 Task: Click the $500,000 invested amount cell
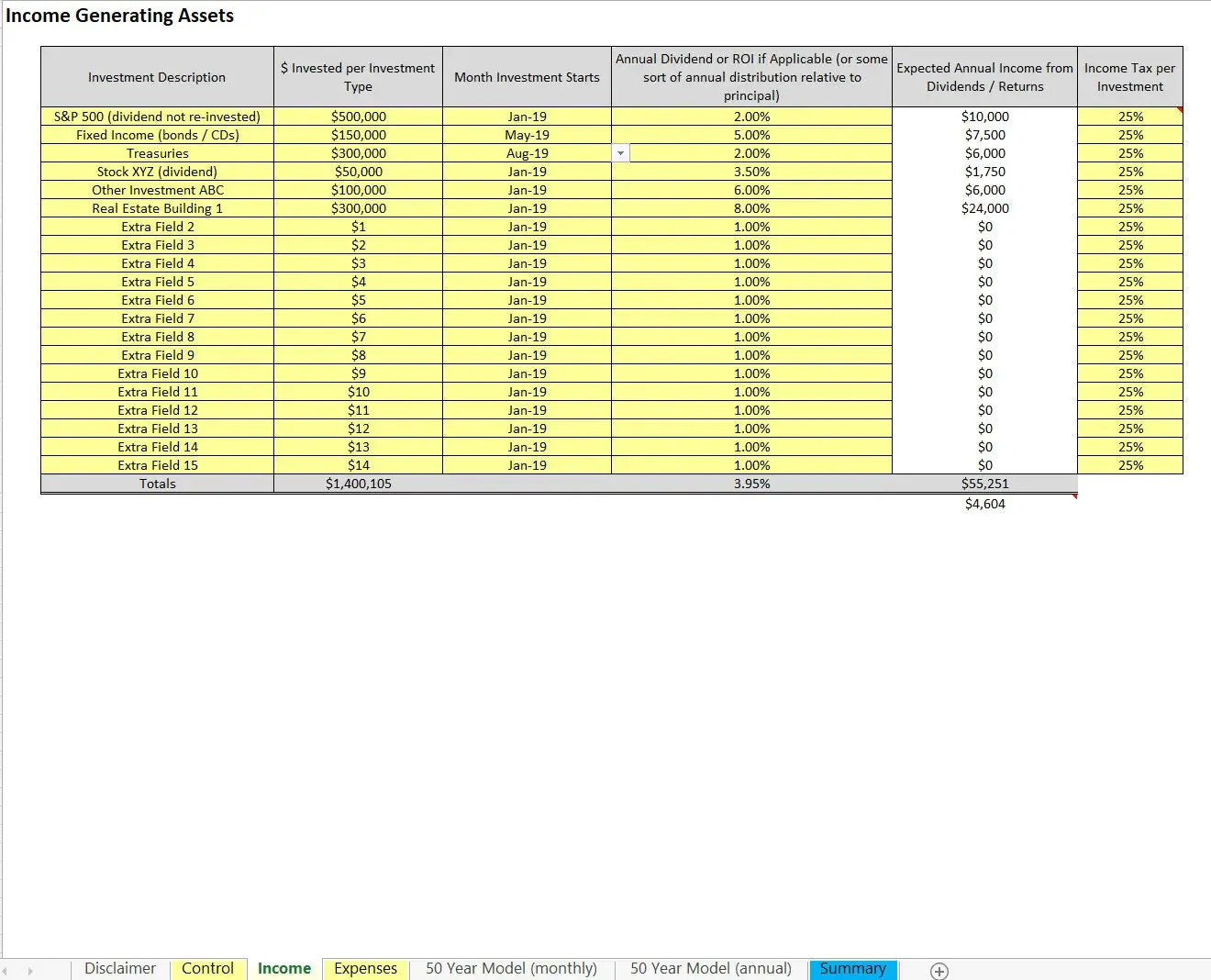359,117
